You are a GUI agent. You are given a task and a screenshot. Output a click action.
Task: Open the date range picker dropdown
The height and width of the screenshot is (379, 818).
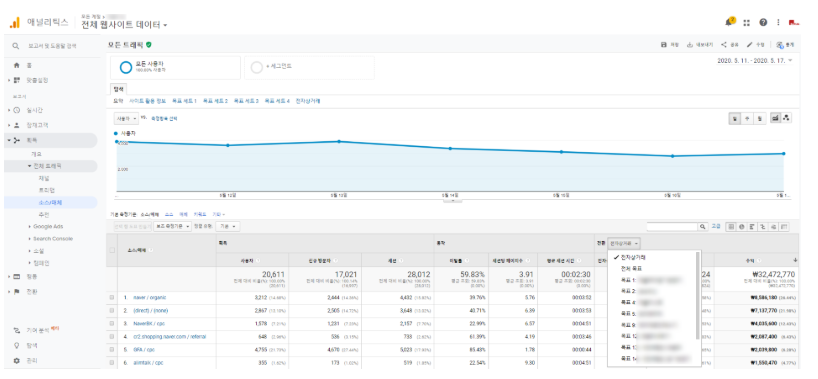[755, 61]
